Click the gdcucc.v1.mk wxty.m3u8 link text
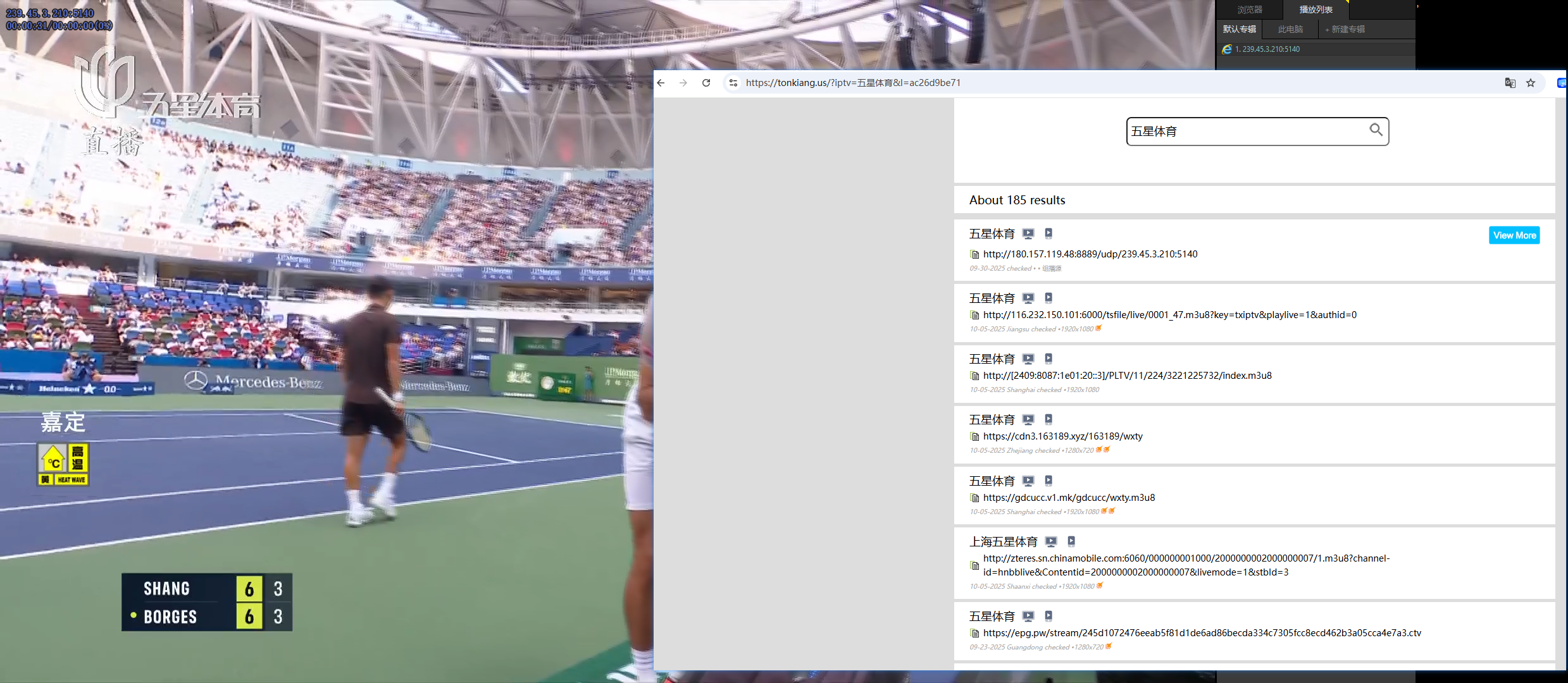This screenshot has width=1568, height=683. pos(1069,498)
